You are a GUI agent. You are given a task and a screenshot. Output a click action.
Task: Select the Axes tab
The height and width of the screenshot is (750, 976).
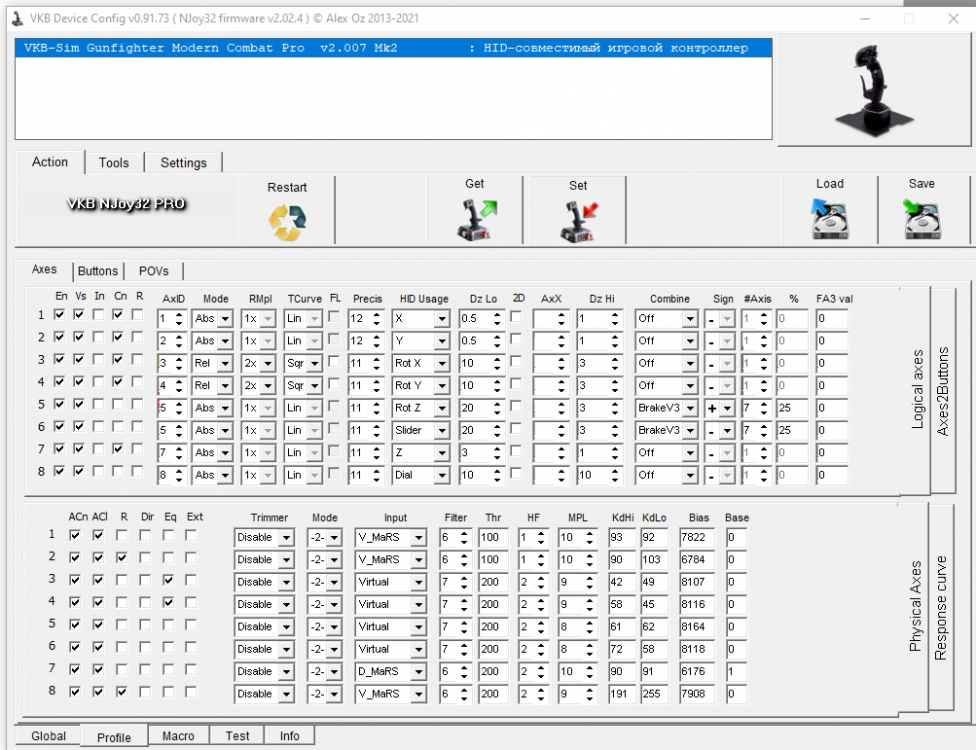point(44,269)
